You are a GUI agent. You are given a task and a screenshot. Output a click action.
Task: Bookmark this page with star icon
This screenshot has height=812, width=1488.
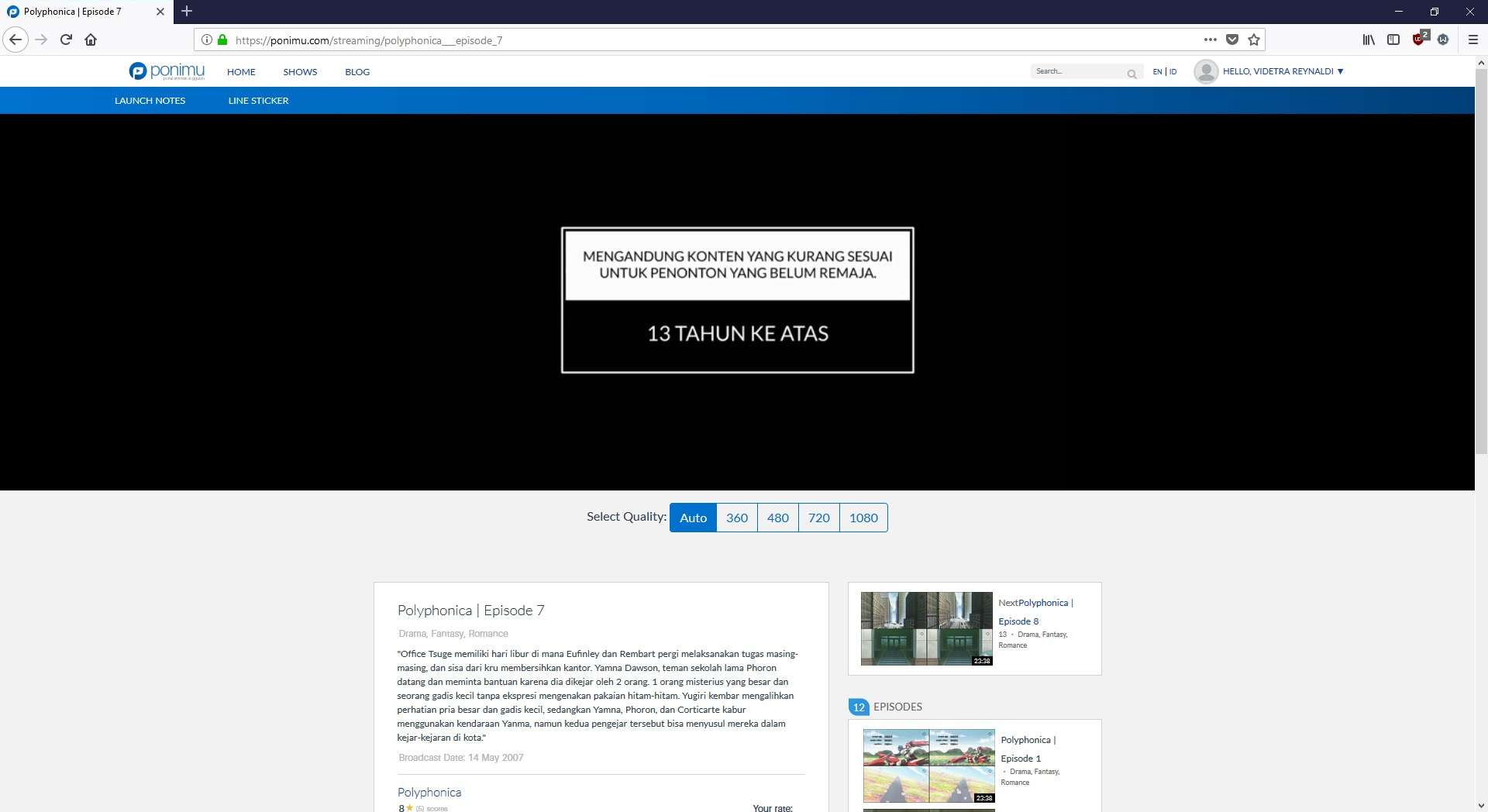tap(1254, 40)
